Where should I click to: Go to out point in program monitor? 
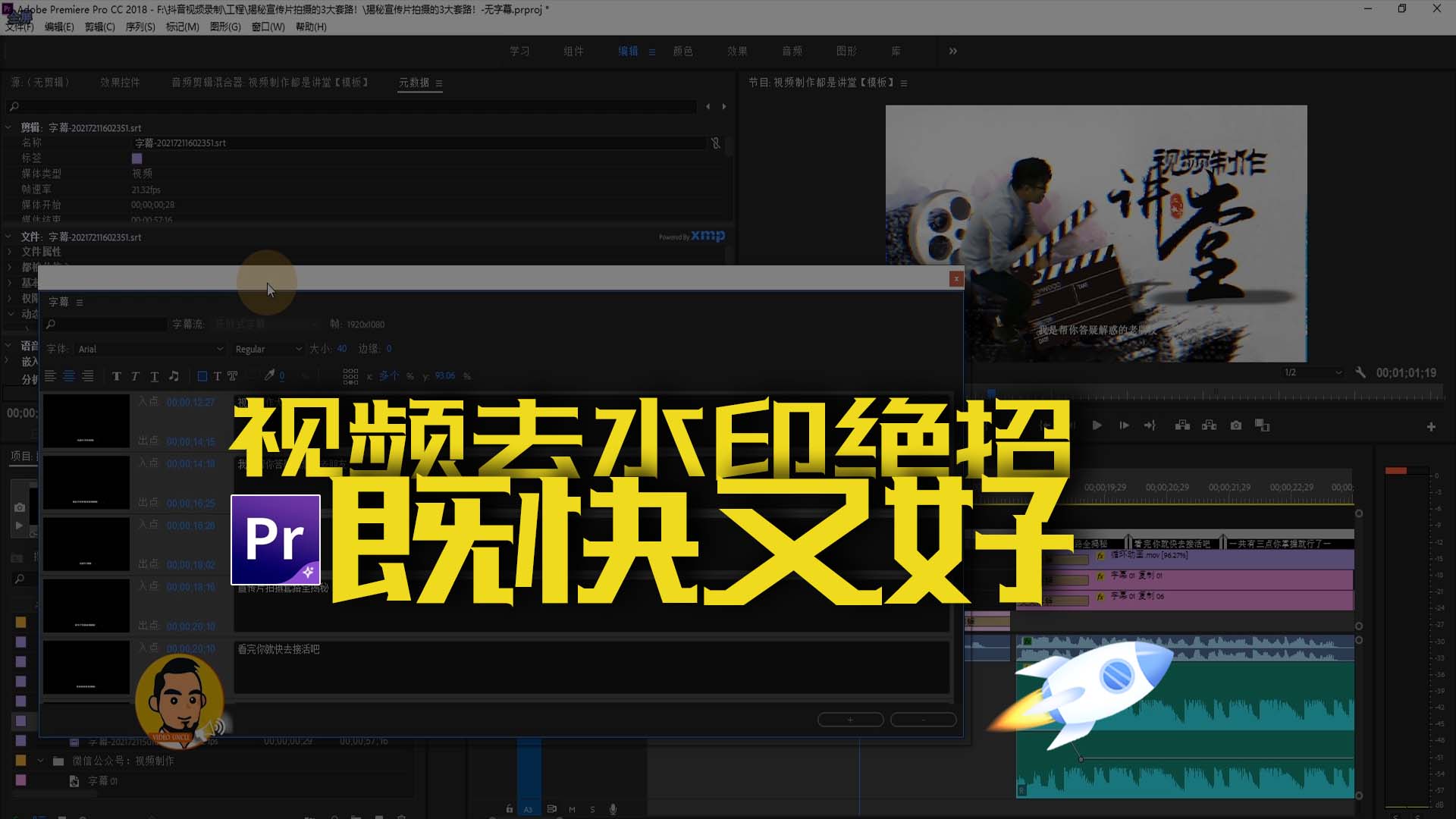1150,425
